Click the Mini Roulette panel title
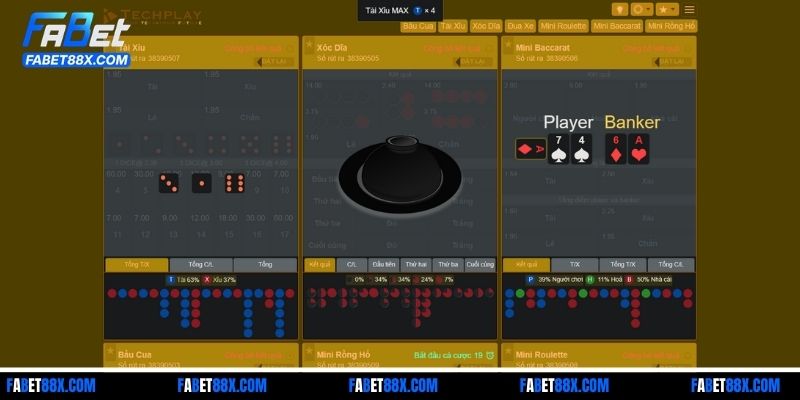 pos(541,355)
